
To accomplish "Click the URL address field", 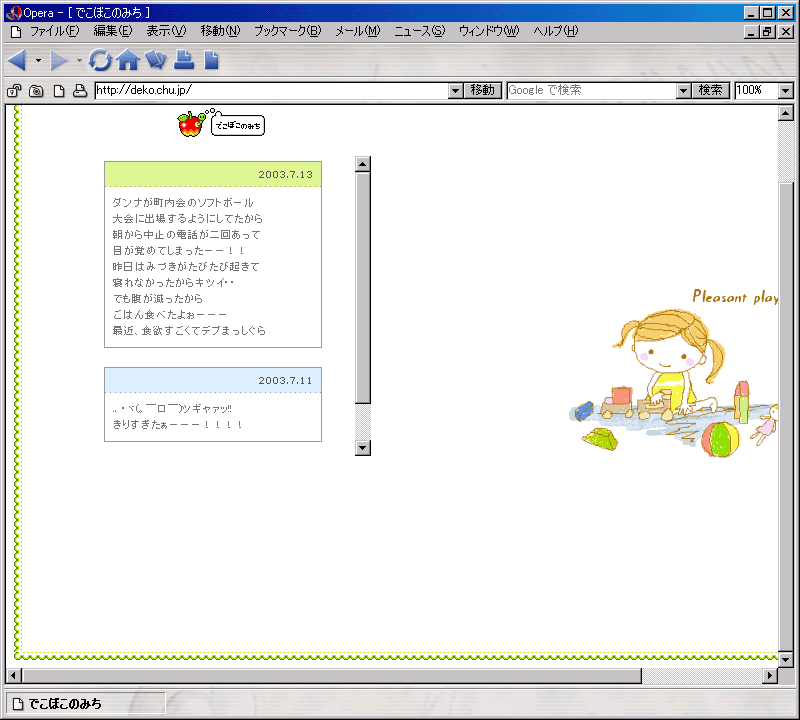I will (x=271, y=90).
